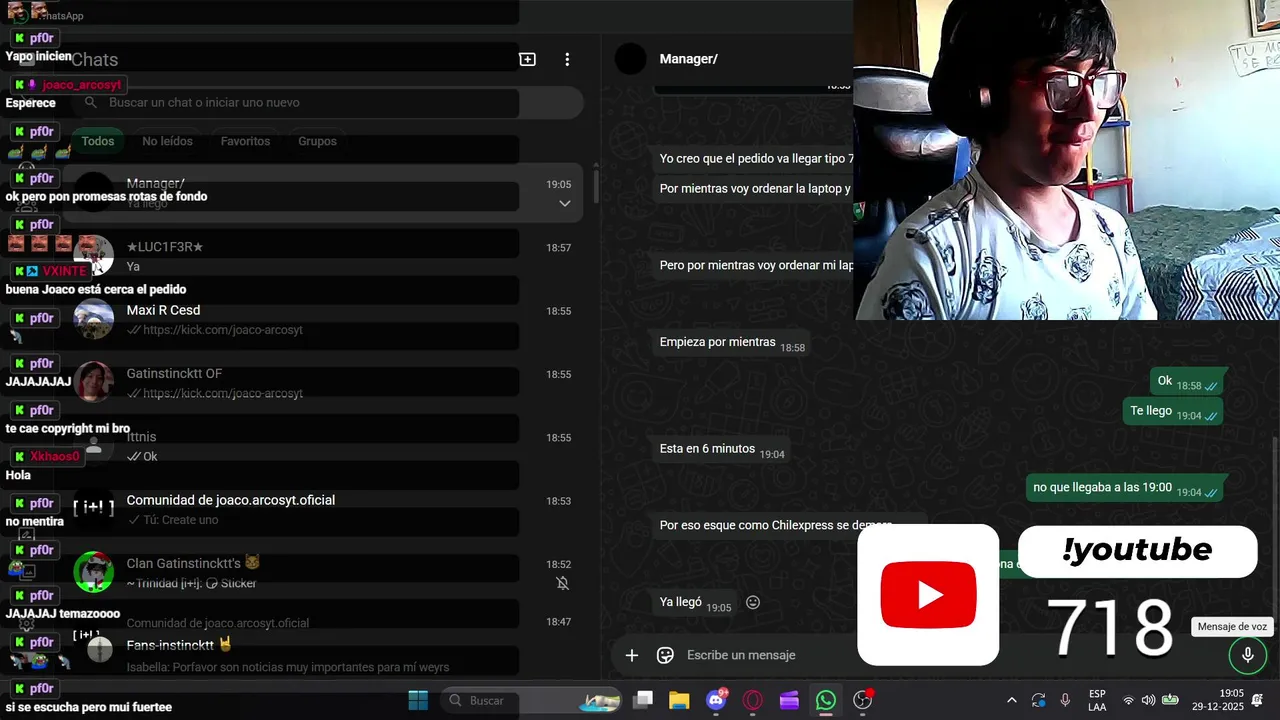Open Manager/ contact name in chat header

click(x=688, y=59)
